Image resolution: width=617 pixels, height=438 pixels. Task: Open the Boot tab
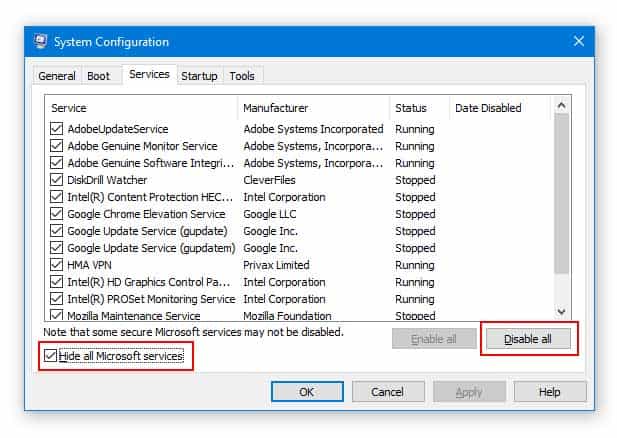(x=98, y=76)
